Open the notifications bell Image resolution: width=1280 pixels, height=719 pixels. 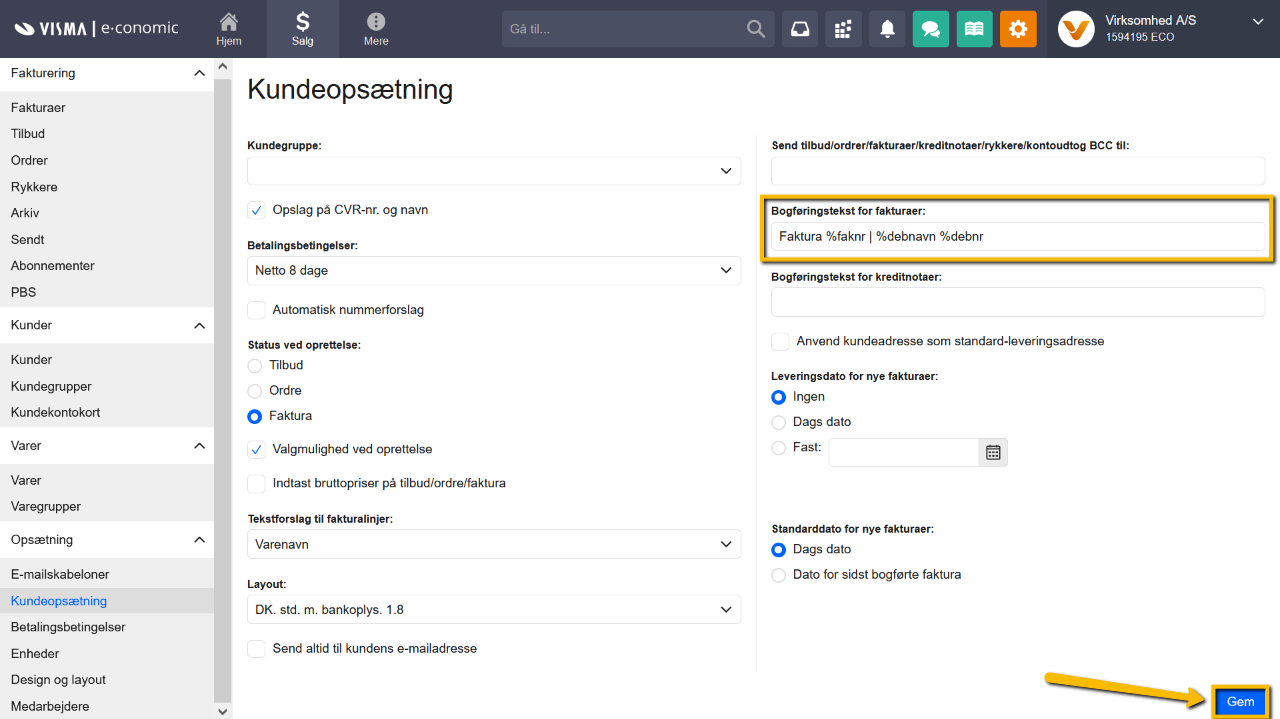(887, 29)
